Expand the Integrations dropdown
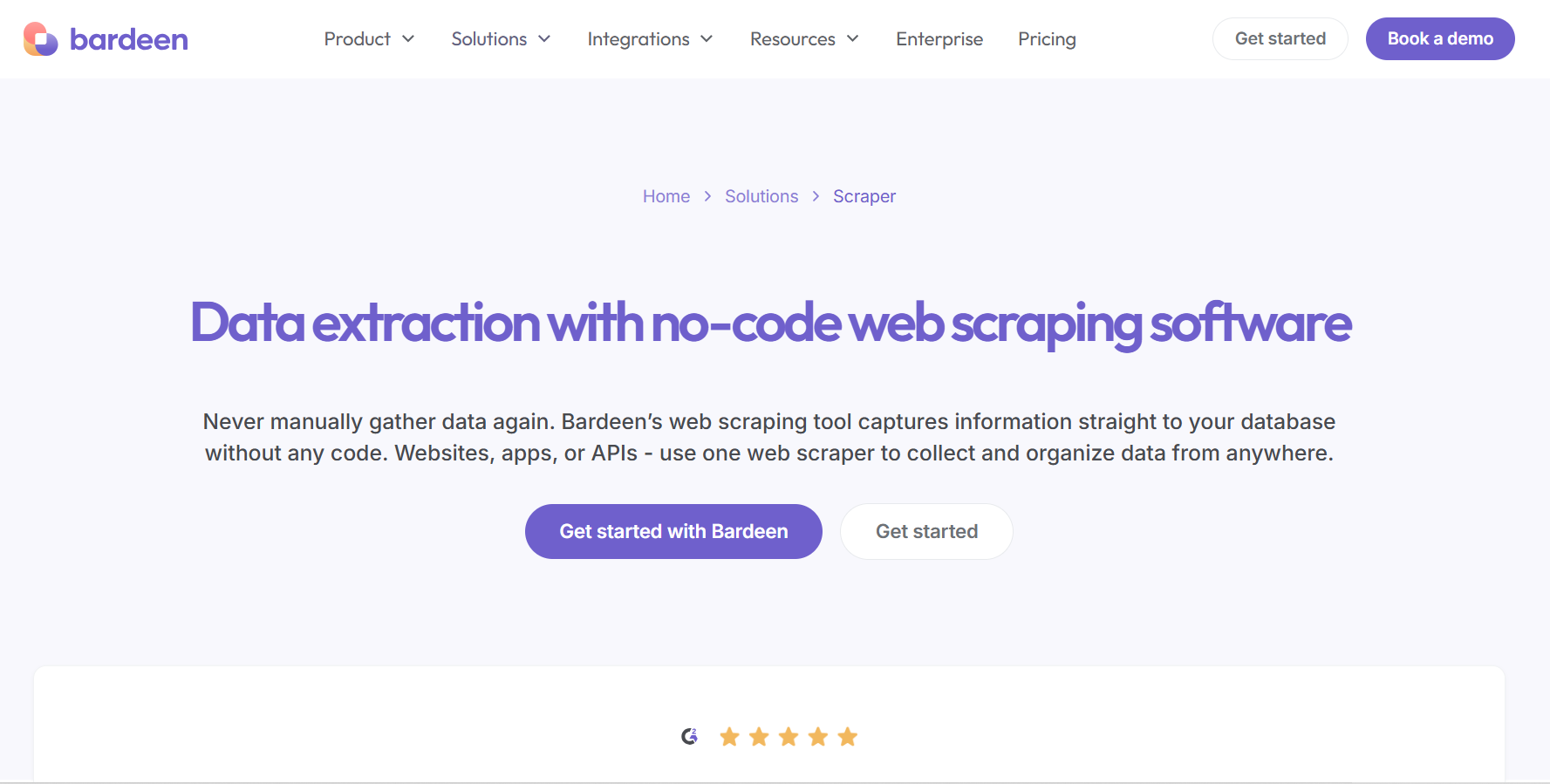The height and width of the screenshot is (784, 1550). [707, 39]
